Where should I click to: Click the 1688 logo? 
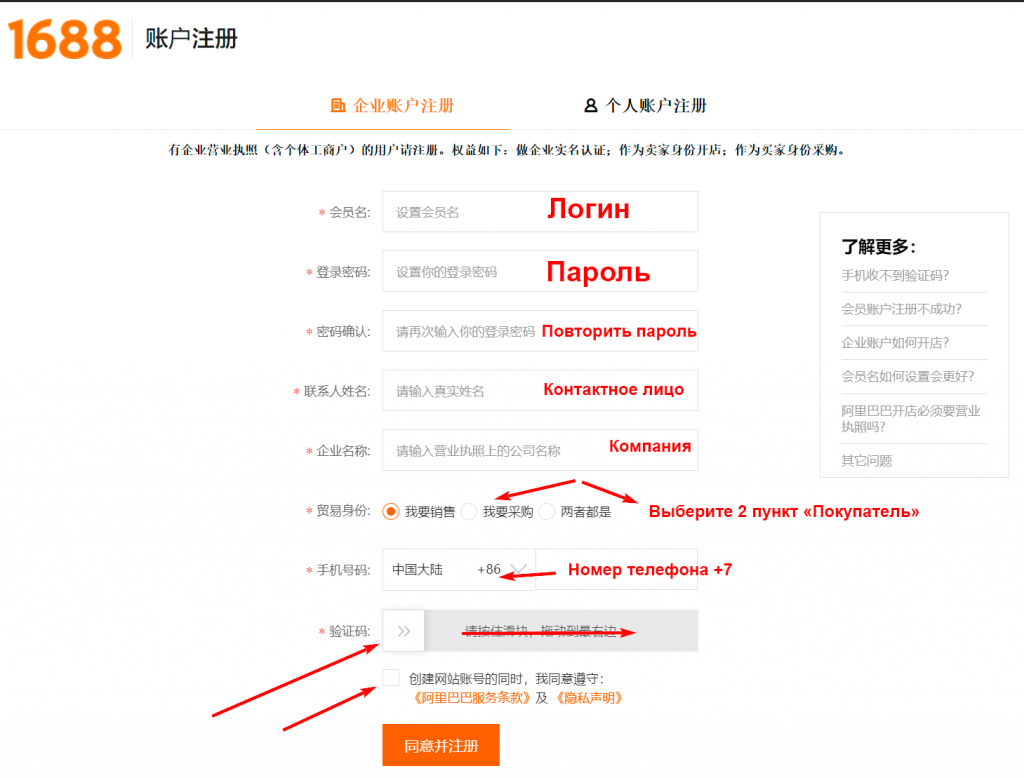[x=65, y=39]
